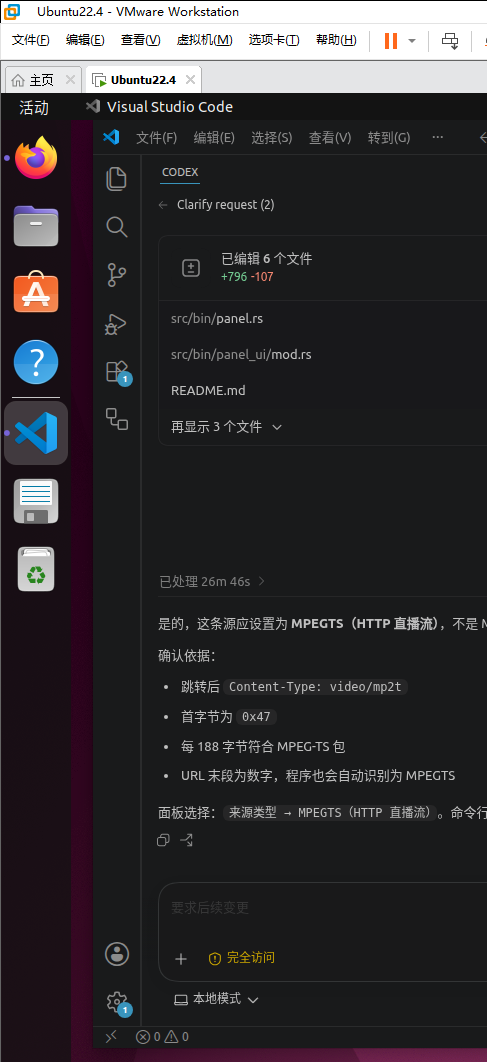This screenshot has height=1062, width=487.
Task: Open the Extensions view icon
Action: click(x=117, y=372)
